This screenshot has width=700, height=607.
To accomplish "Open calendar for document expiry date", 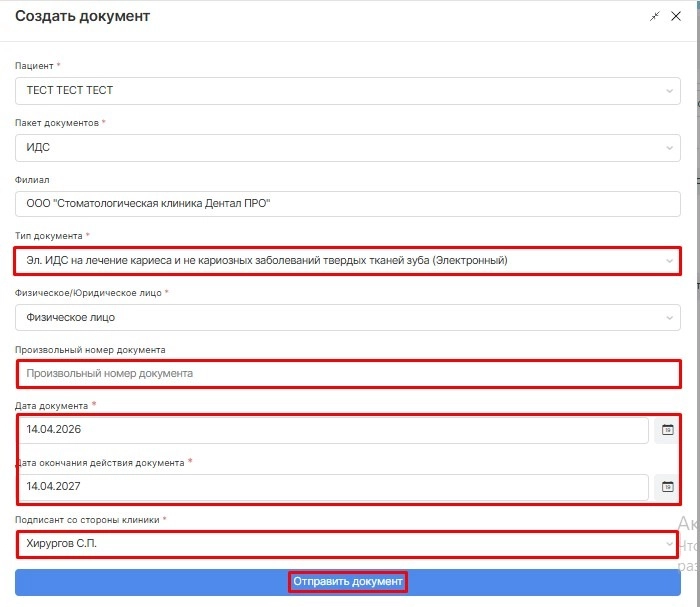I will point(668,487).
